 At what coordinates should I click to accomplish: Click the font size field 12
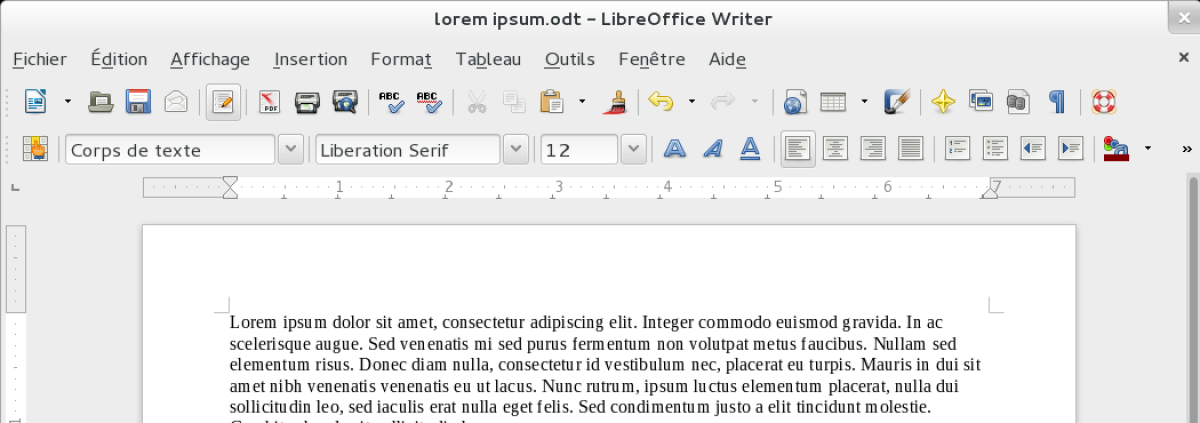click(x=579, y=150)
